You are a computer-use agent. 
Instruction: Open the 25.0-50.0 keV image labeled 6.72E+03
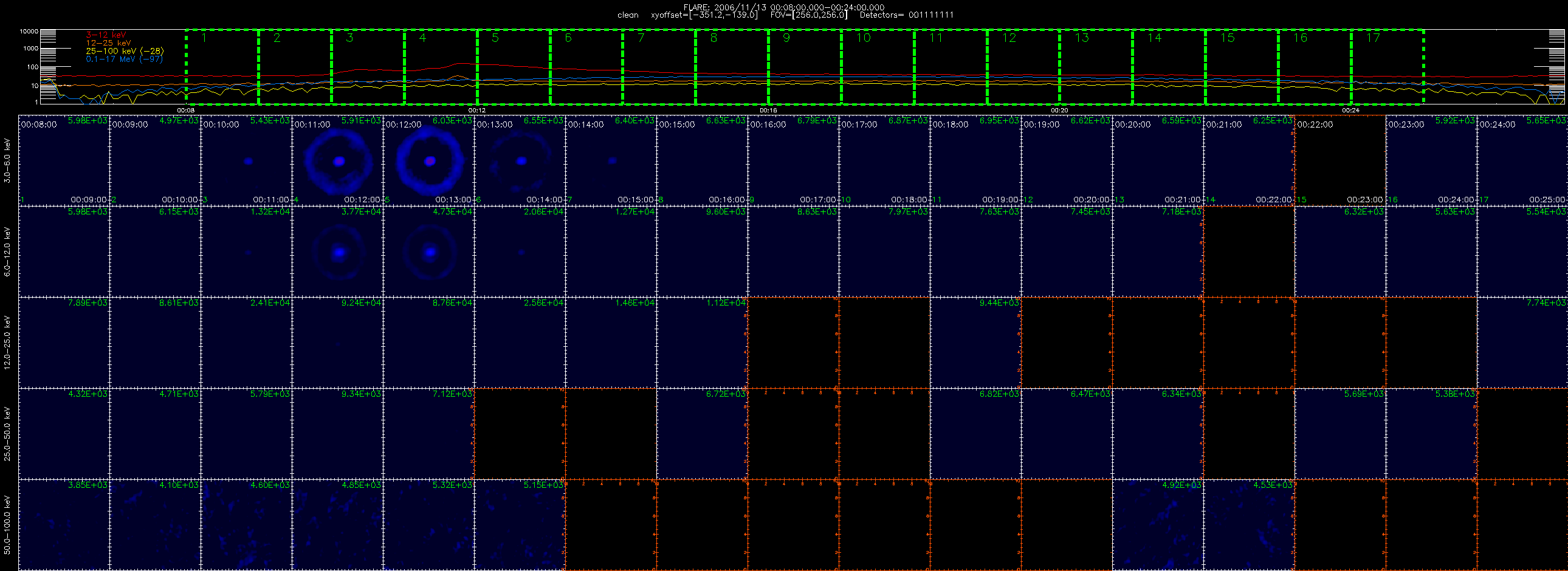point(703,434)
